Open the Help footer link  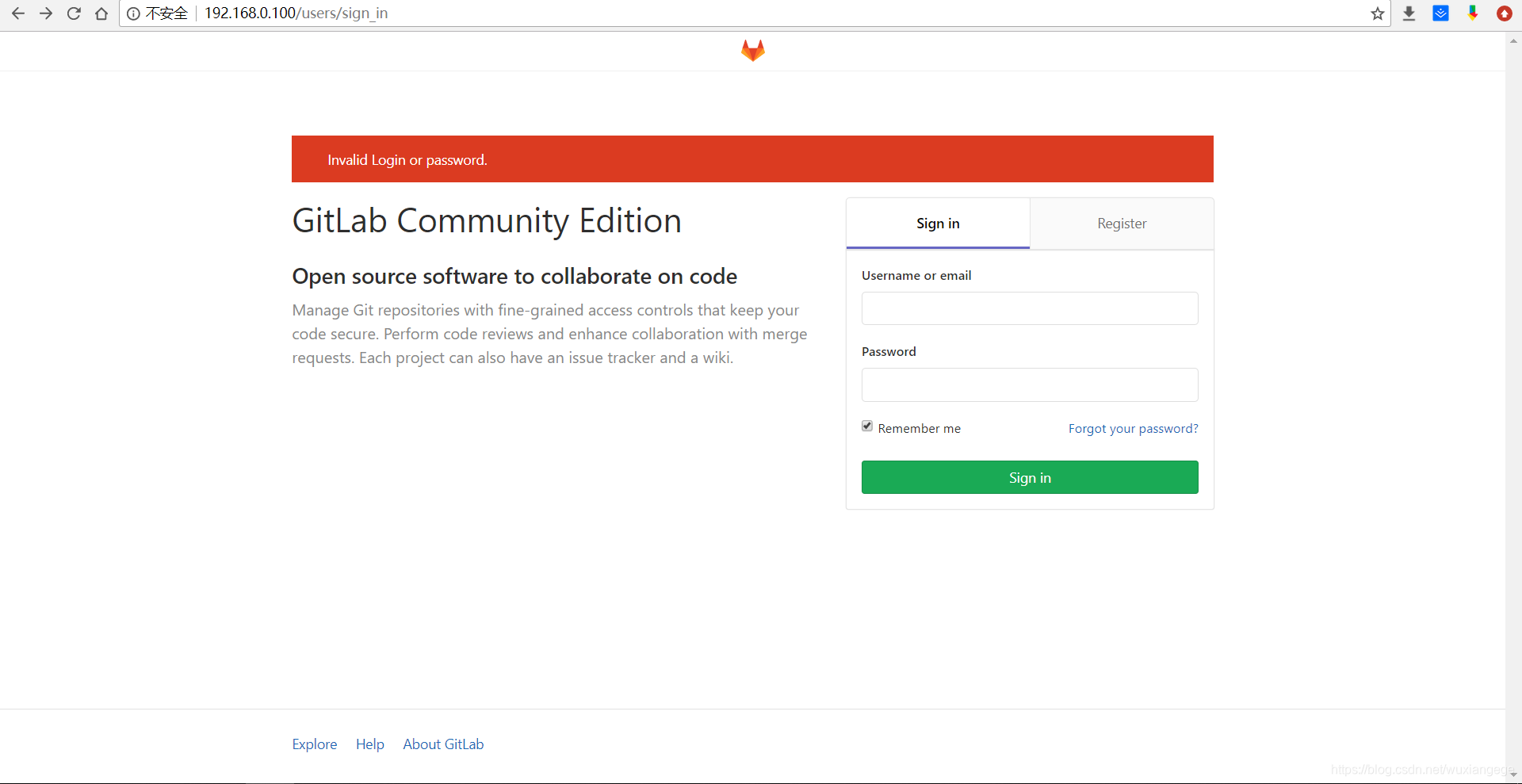coord(370,744)
